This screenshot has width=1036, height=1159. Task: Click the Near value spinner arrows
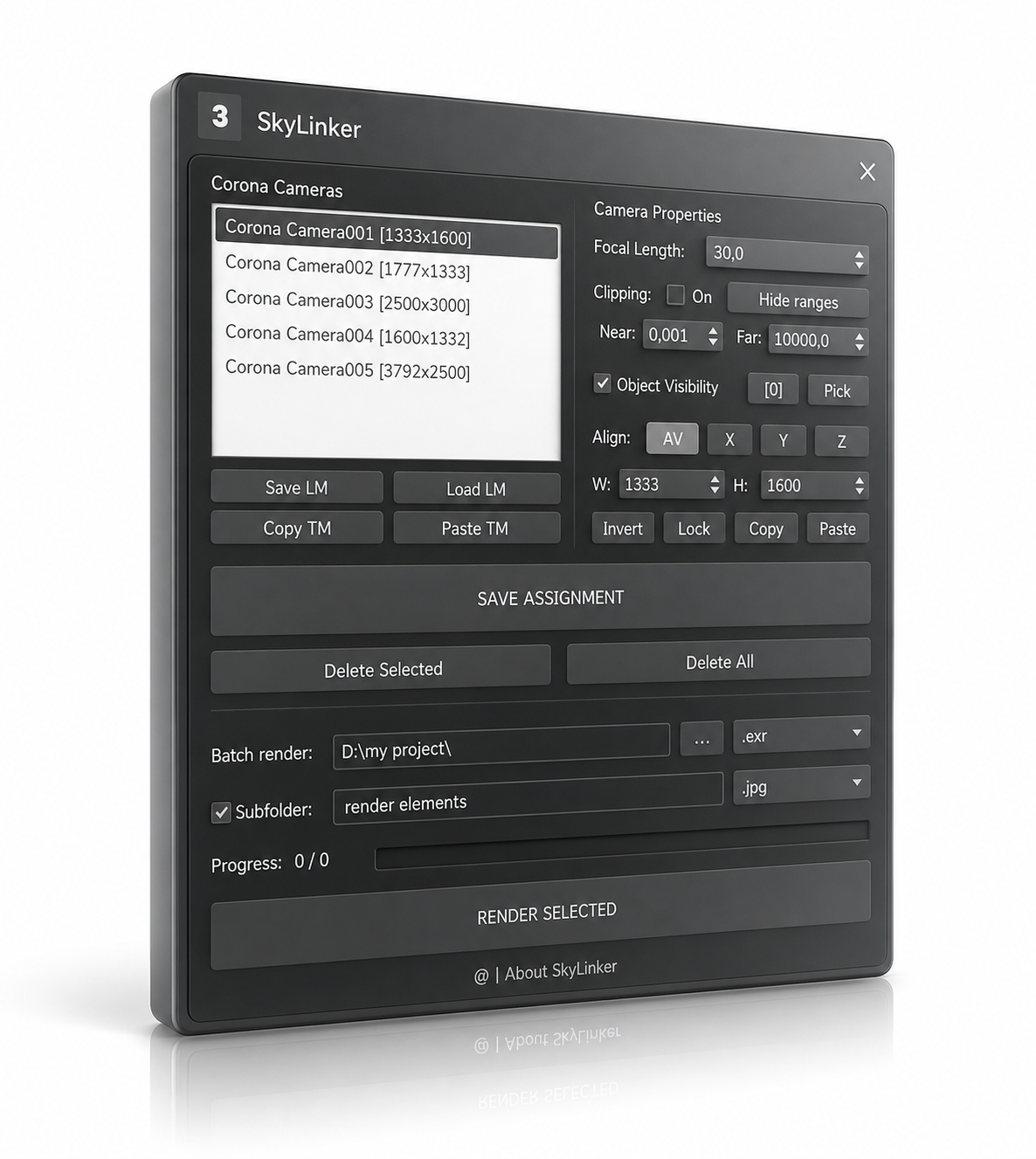coord(714,336)
